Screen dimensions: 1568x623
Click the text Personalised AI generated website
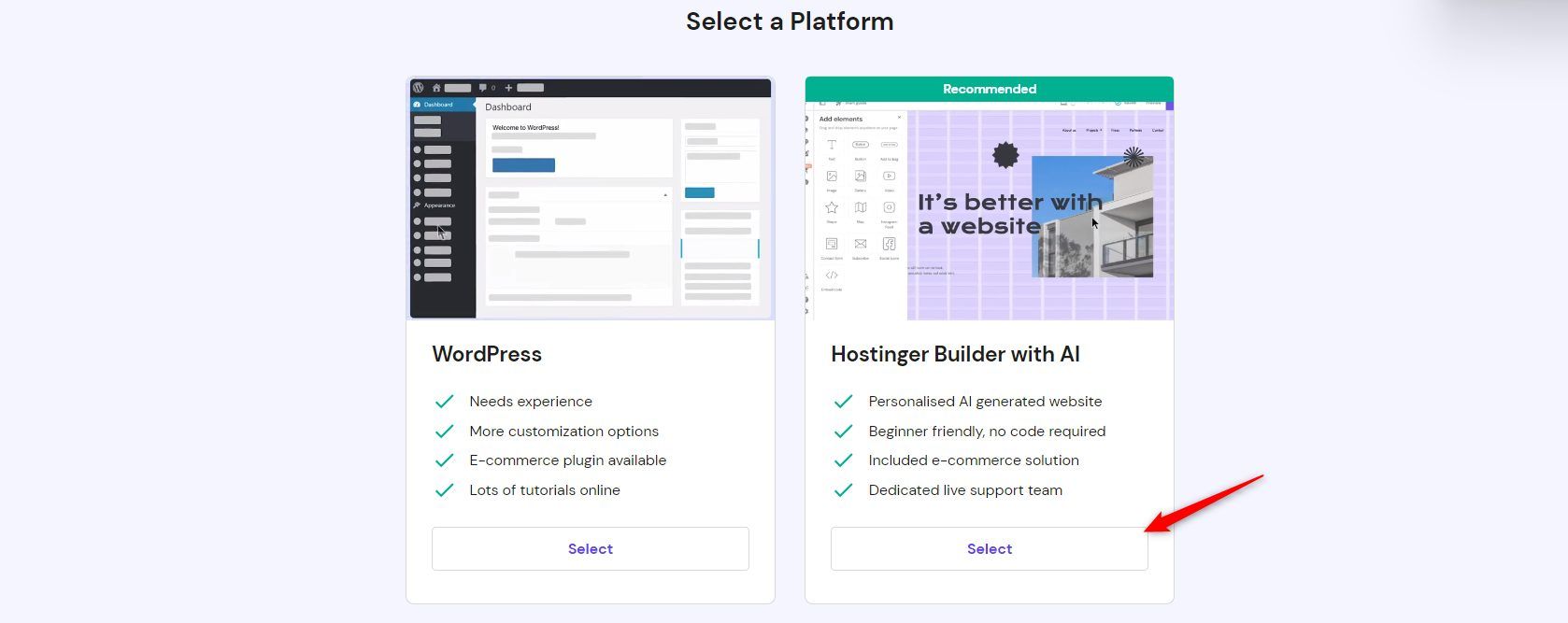click(985, 402)
